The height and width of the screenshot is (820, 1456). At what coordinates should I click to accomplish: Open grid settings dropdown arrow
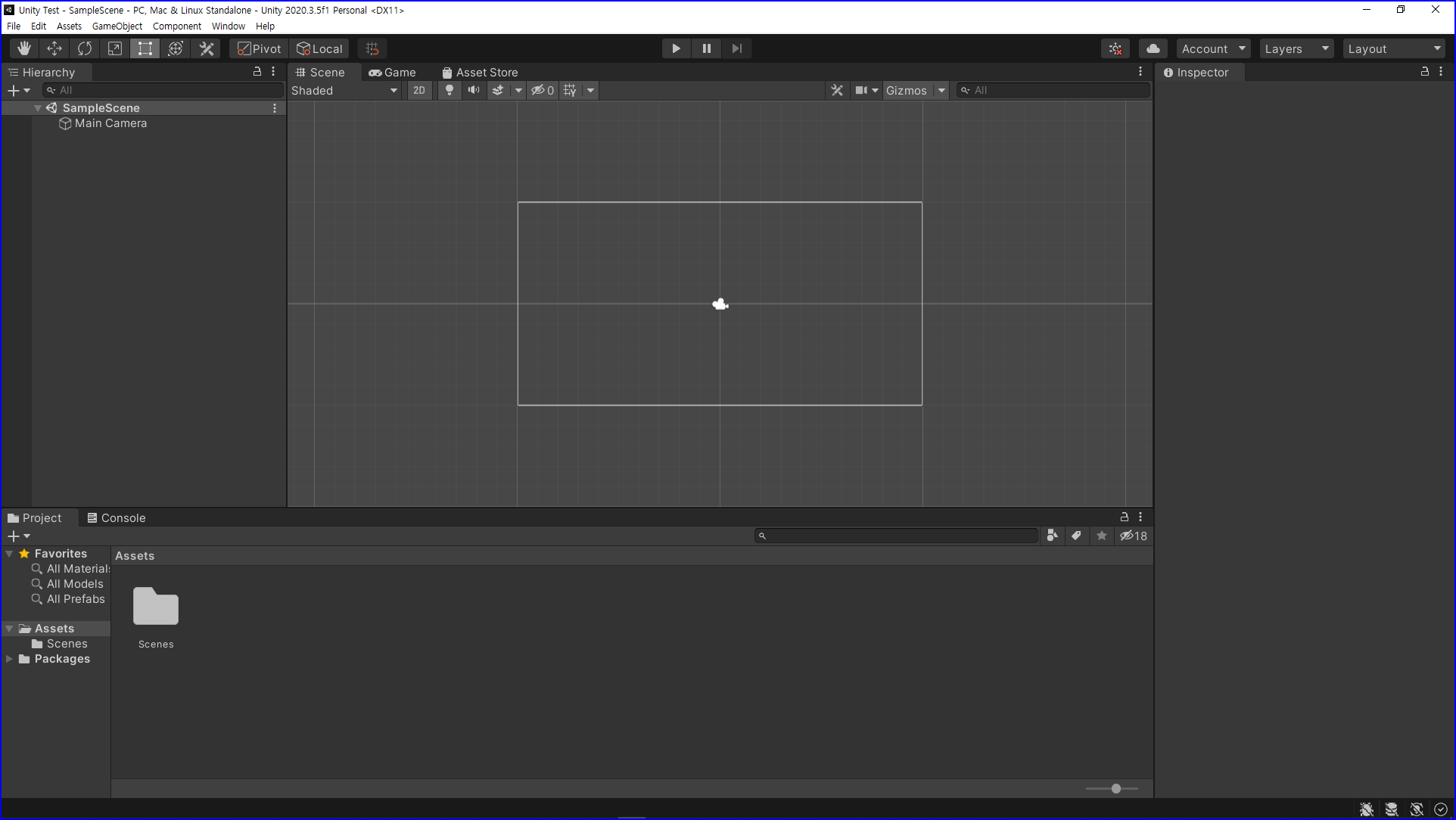[x=591, y=90]
